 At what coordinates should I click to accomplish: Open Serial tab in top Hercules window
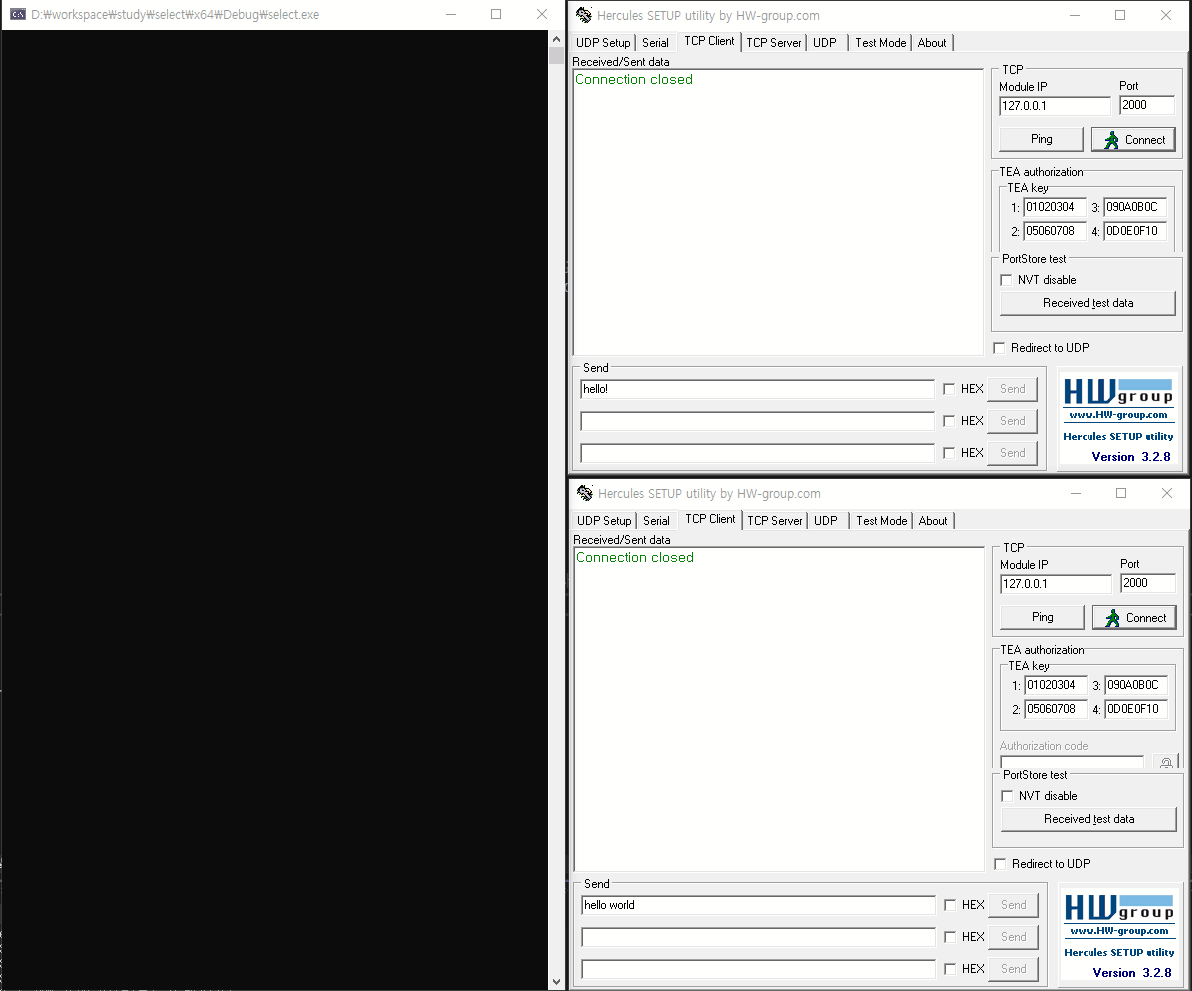(655, 43)
